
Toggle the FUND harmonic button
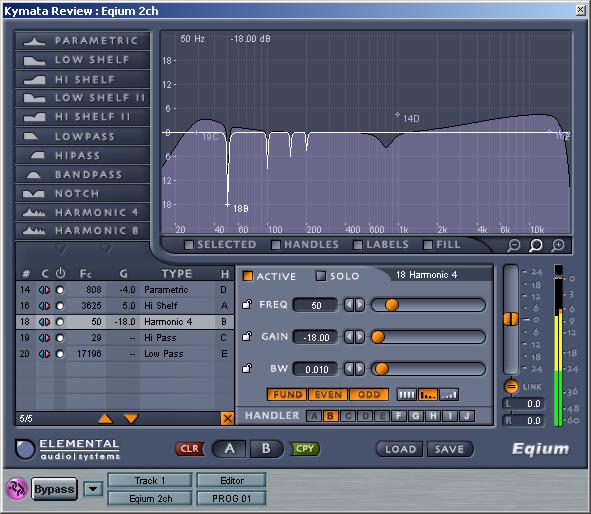[x=288, y=395]
